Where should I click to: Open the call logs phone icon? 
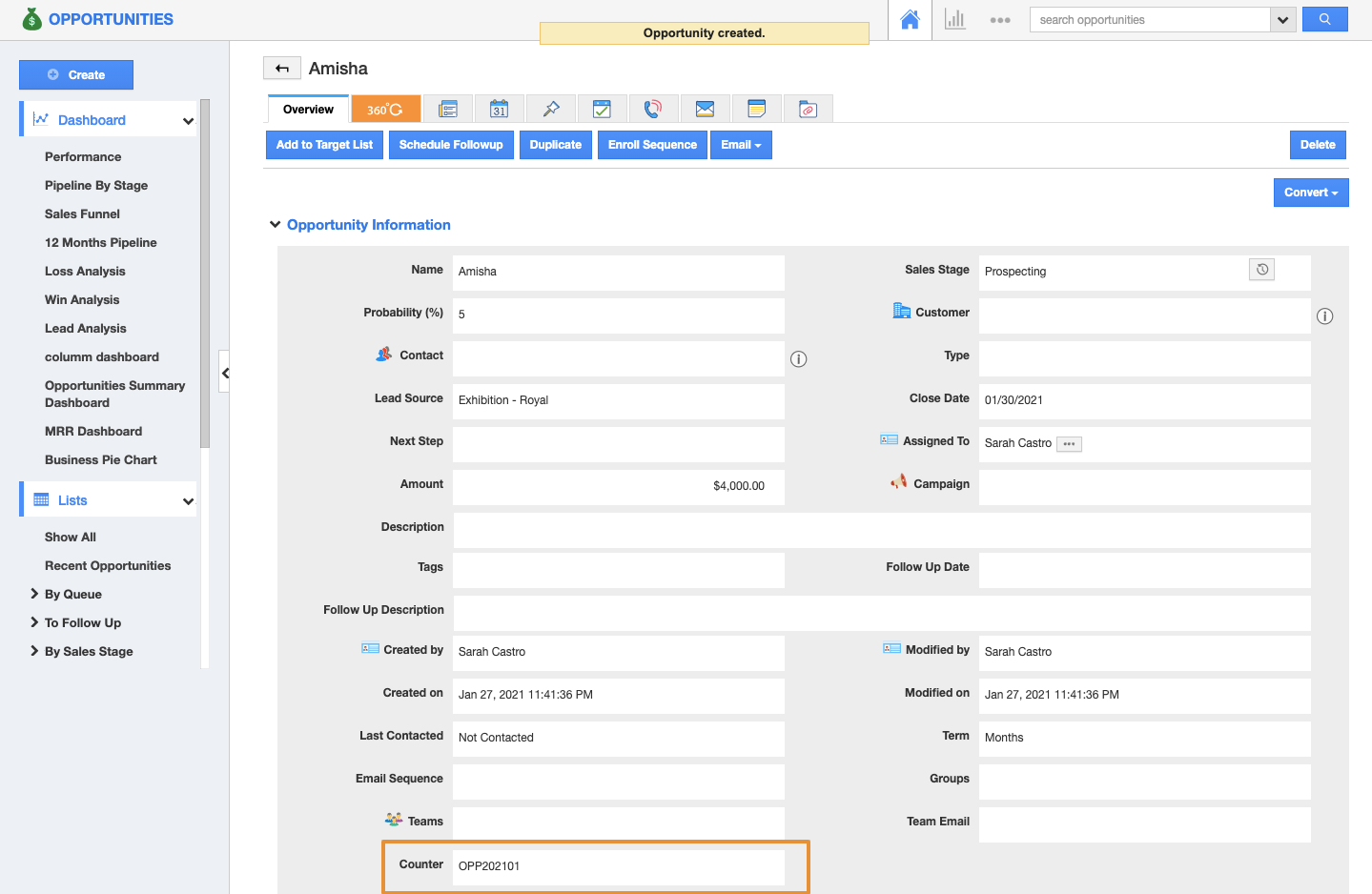pos(653,110)
